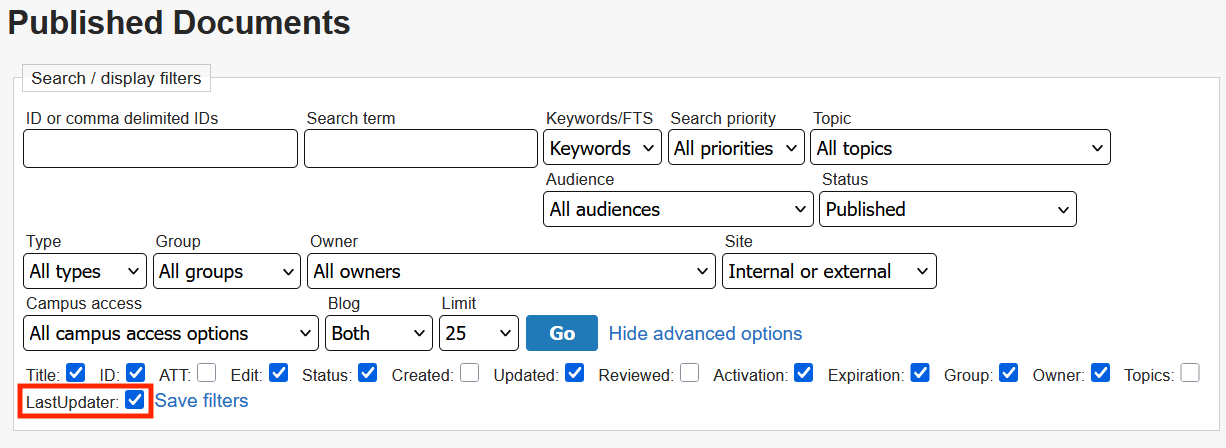Open the Keywords/FTS dropdown
Screen dimensions: 1226x448
click(603, 148)
